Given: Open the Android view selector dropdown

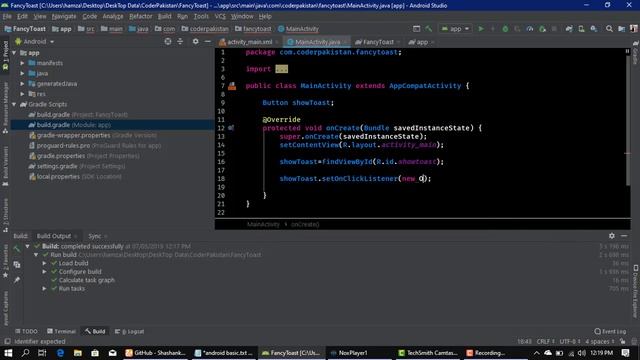Looking at the screenshot, I should coord(34,42).
